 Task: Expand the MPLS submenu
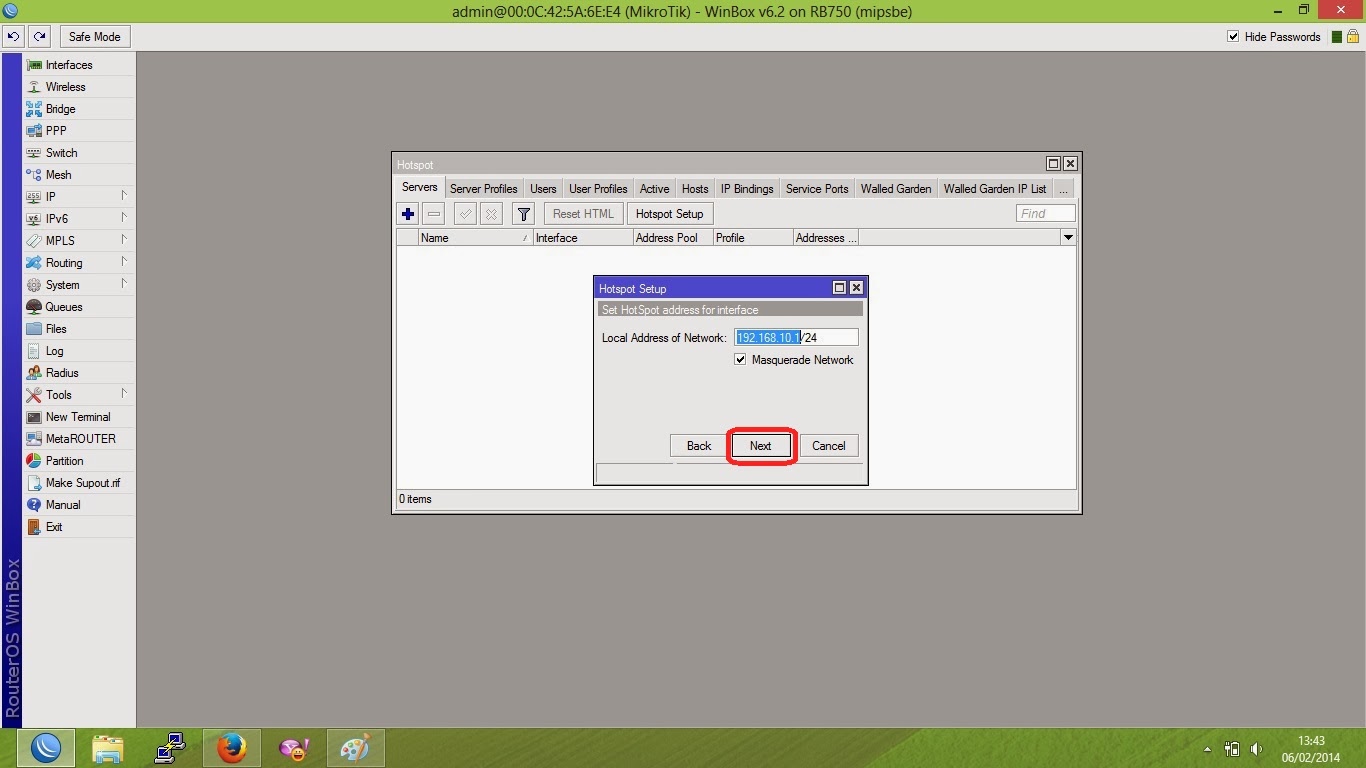124,240
